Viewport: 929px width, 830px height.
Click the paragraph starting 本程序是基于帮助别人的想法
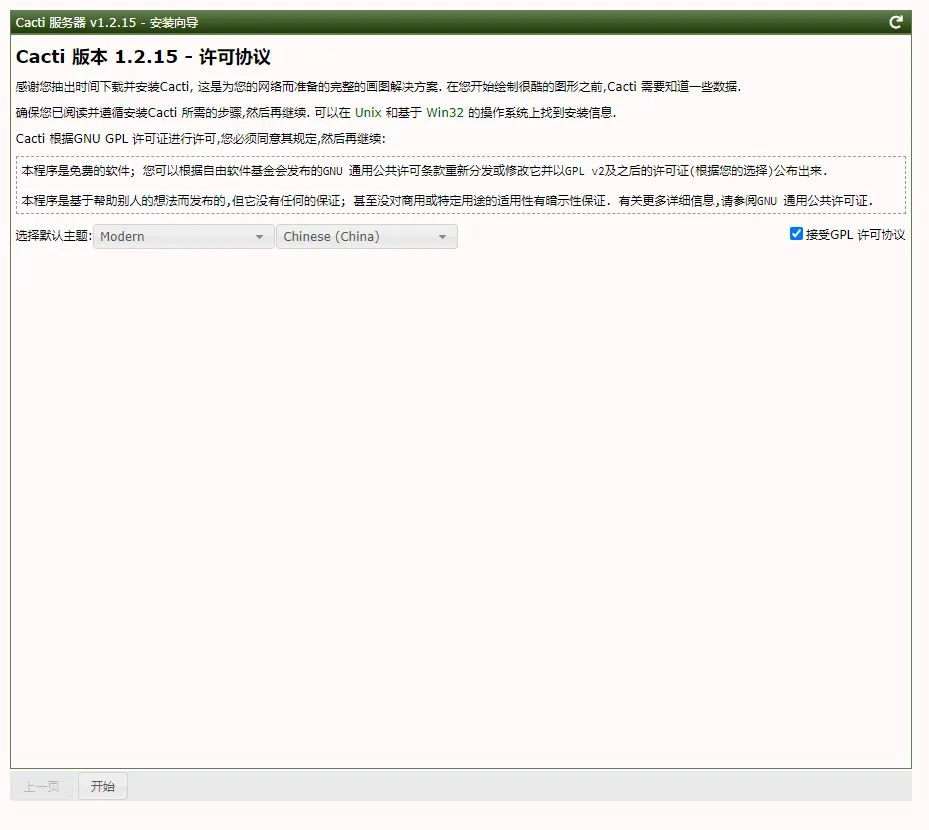(447, 201)
